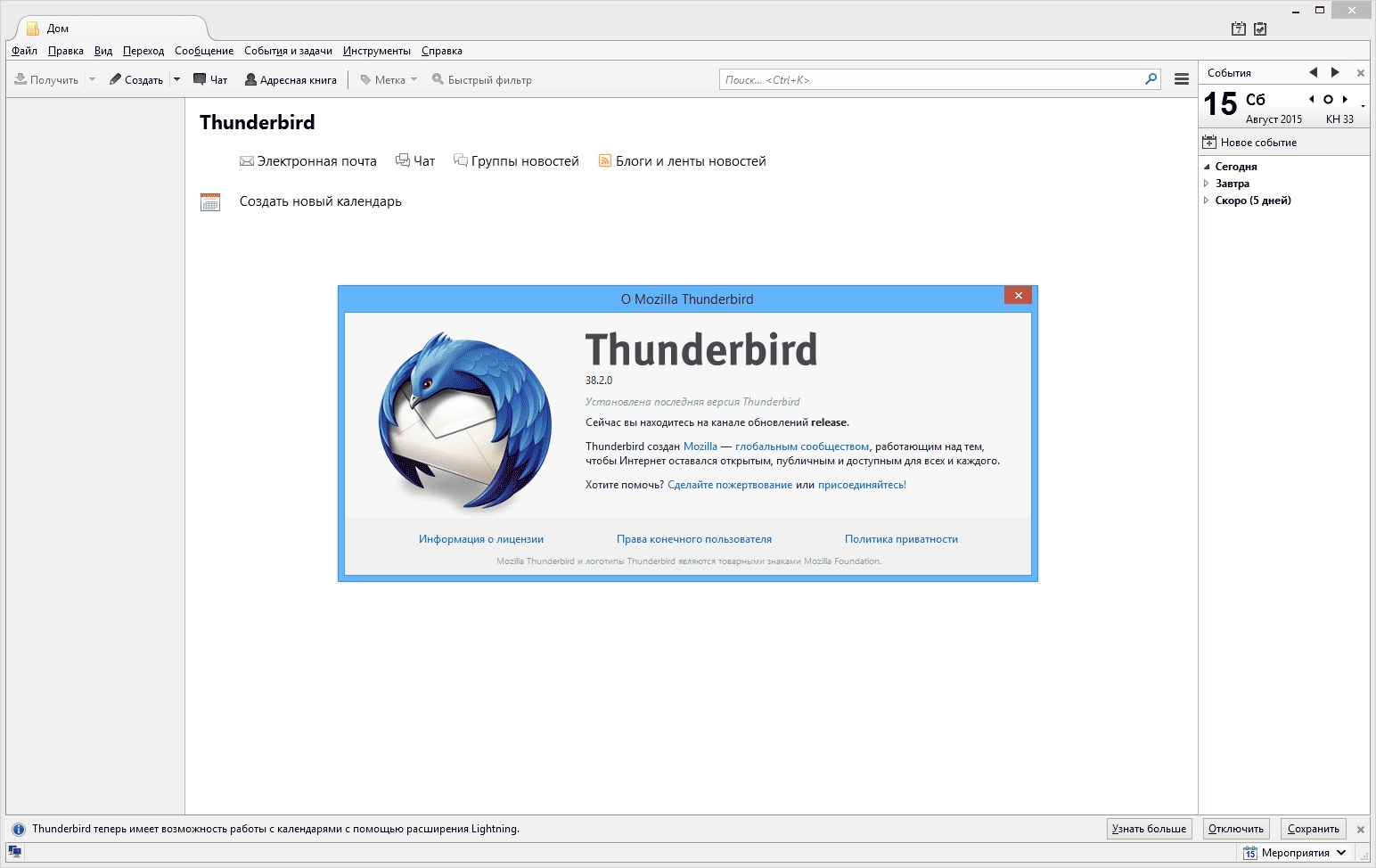Screen dimensions: 1376x868
Task: Toggle Быстрый фильтр quick filter
Action: coord(482,79)
